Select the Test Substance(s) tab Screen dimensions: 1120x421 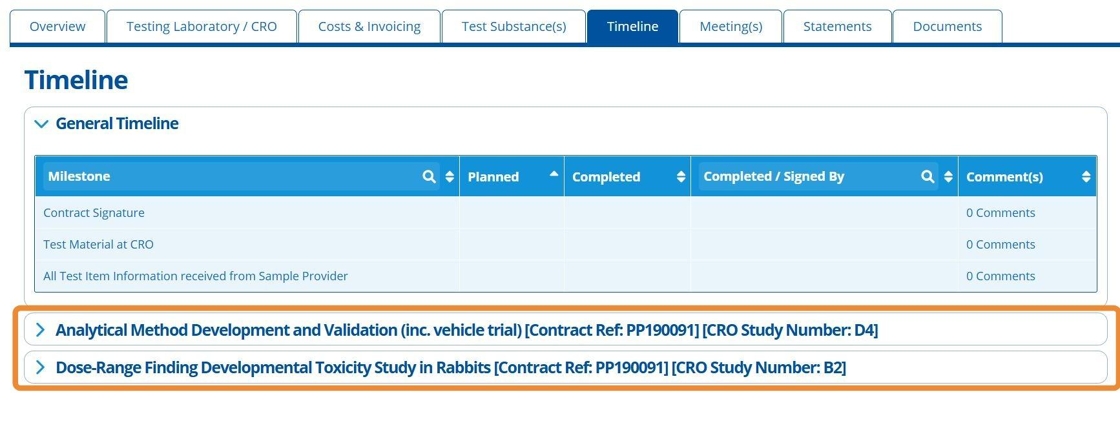pyautogui.click(x=514, y=27)
